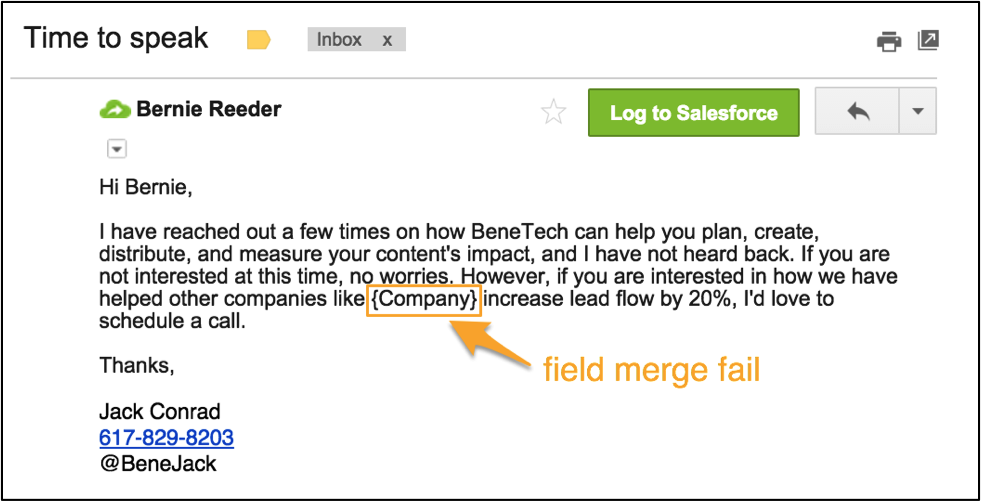Click the {Company} merge field text

pyautogui.click(x=424, y=300)
